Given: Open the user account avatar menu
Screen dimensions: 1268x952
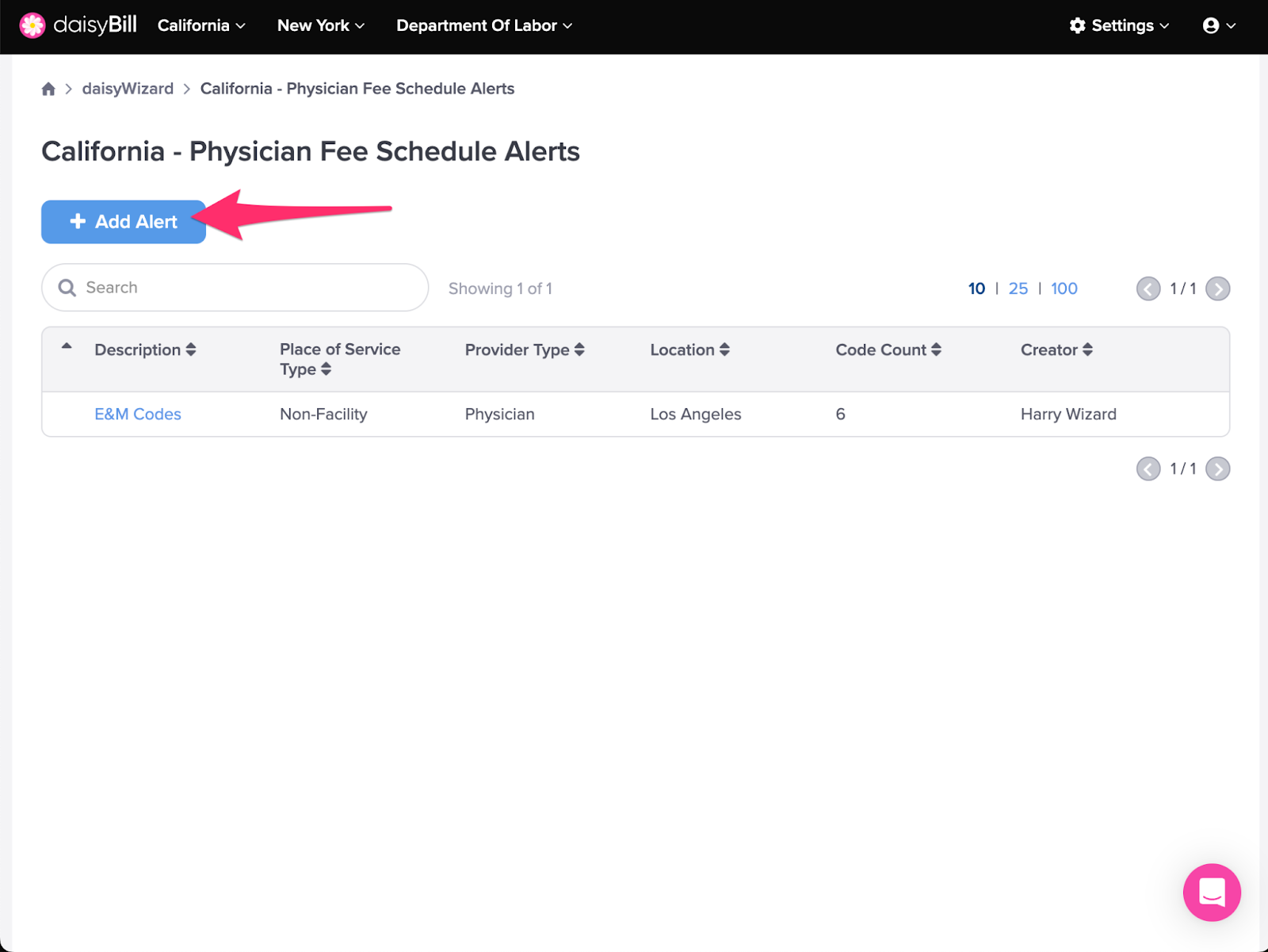Looking at the screenshot, I should (1210, 25).
